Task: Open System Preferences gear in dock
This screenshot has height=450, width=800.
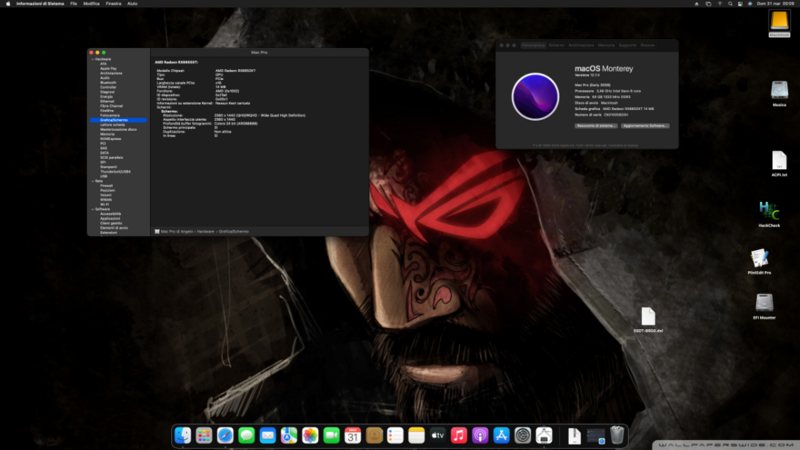Action: 522,435
